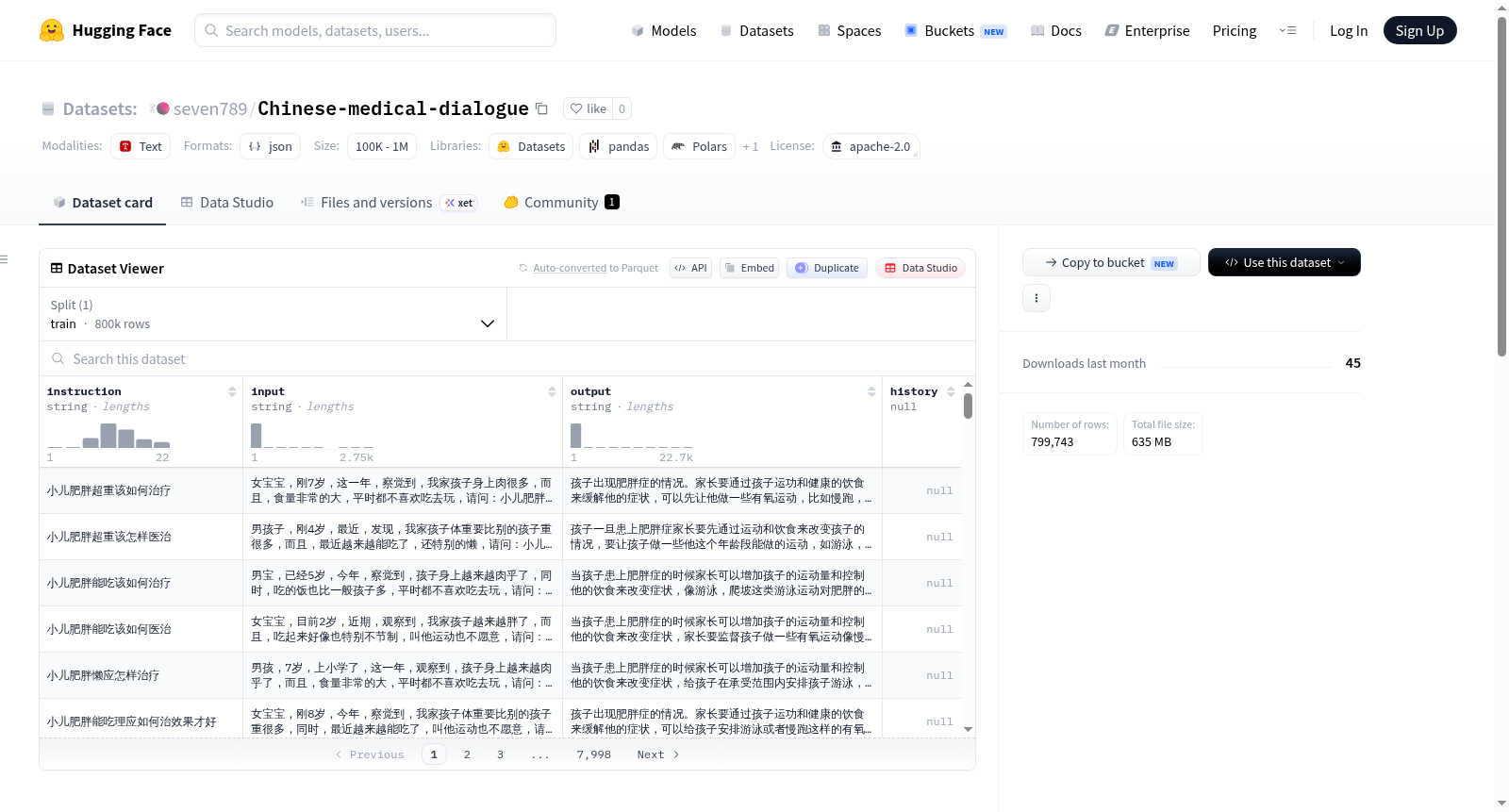The image size is (1509, 812).
Task: Open the Files and versions tab
Action: [x=389, y=203]
